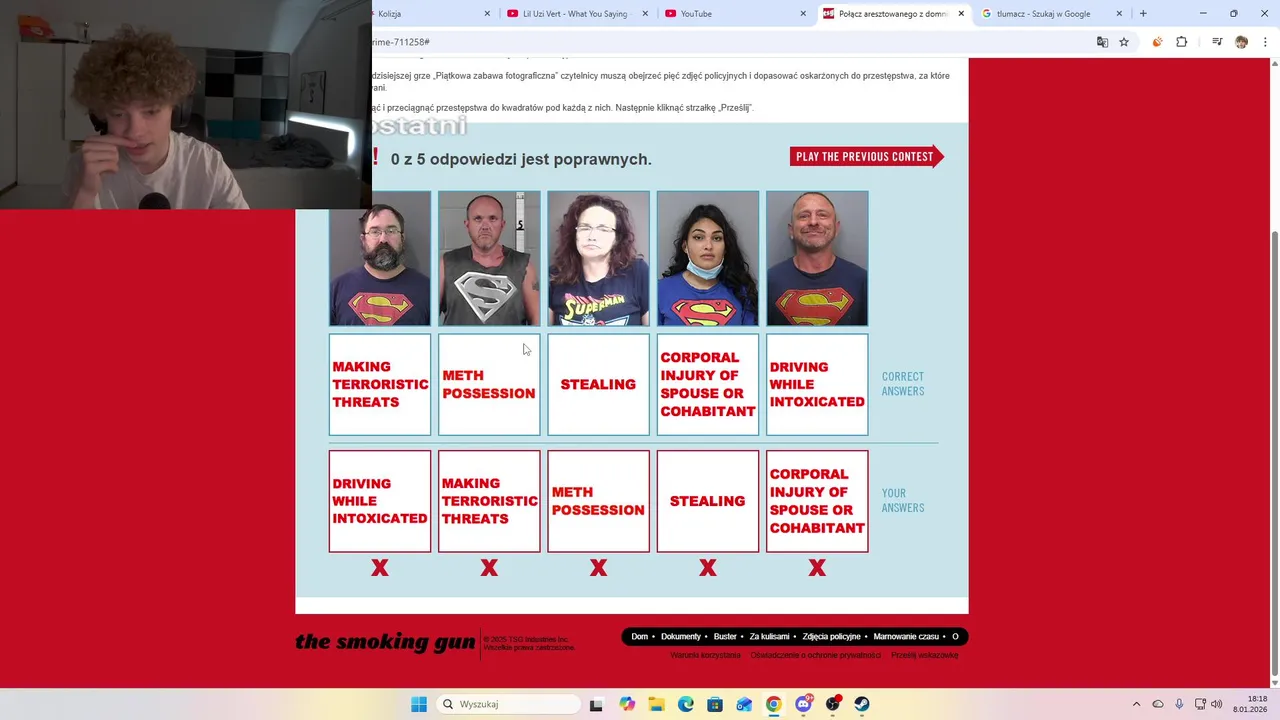Open the Chrome profile avatar

(1241, 42)
